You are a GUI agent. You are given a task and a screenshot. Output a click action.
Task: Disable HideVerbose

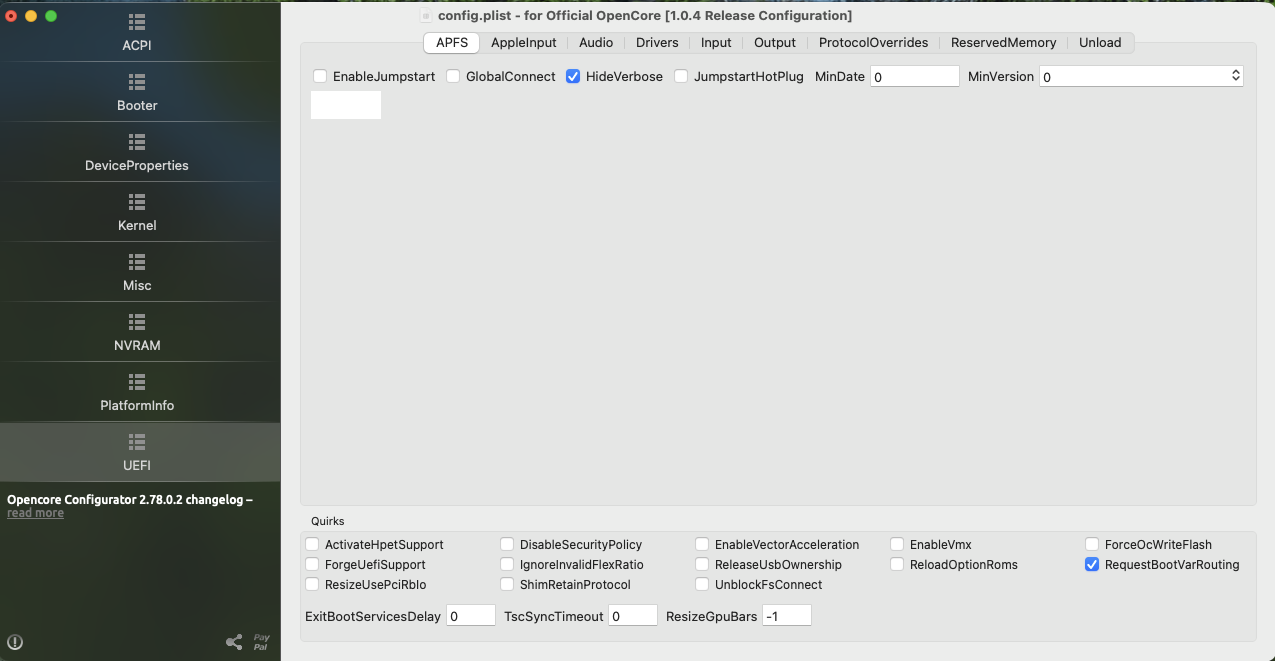click(572, 76)
